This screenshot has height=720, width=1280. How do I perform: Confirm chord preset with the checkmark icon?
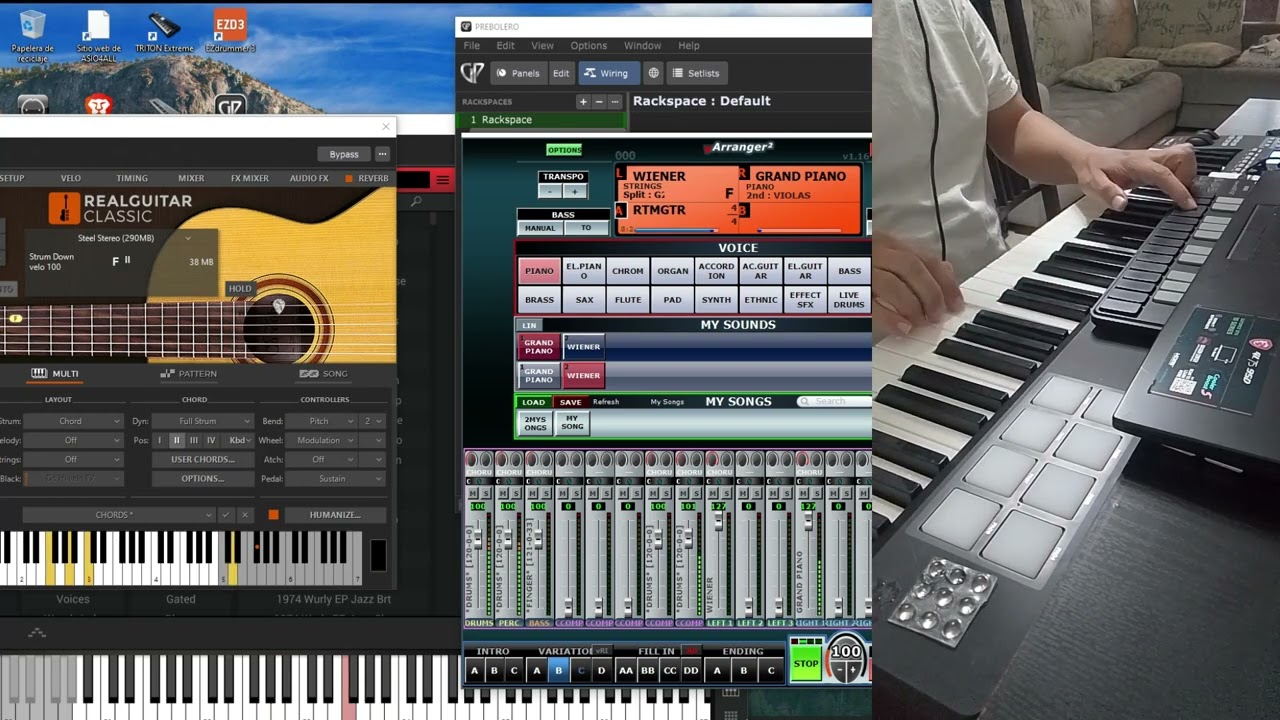[225, 515]
